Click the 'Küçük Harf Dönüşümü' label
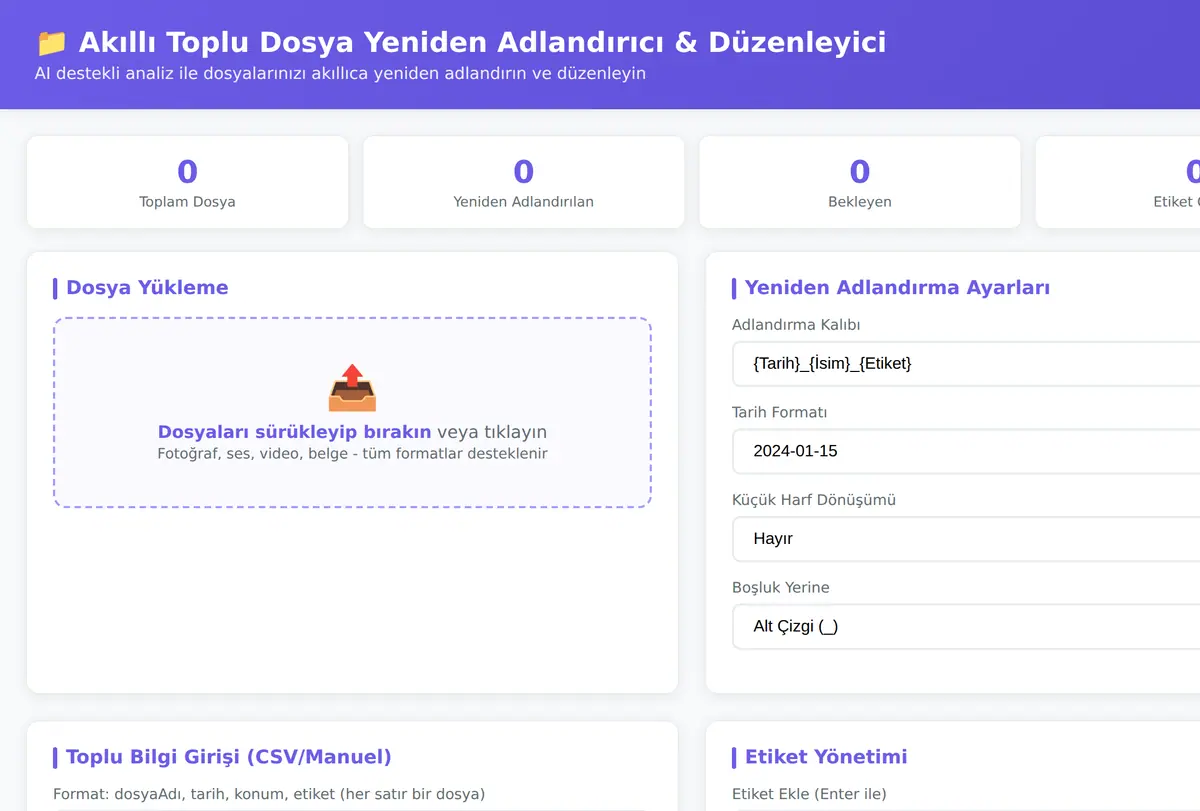This screenshot has height=811, width=1200. [x=814, y=500]
